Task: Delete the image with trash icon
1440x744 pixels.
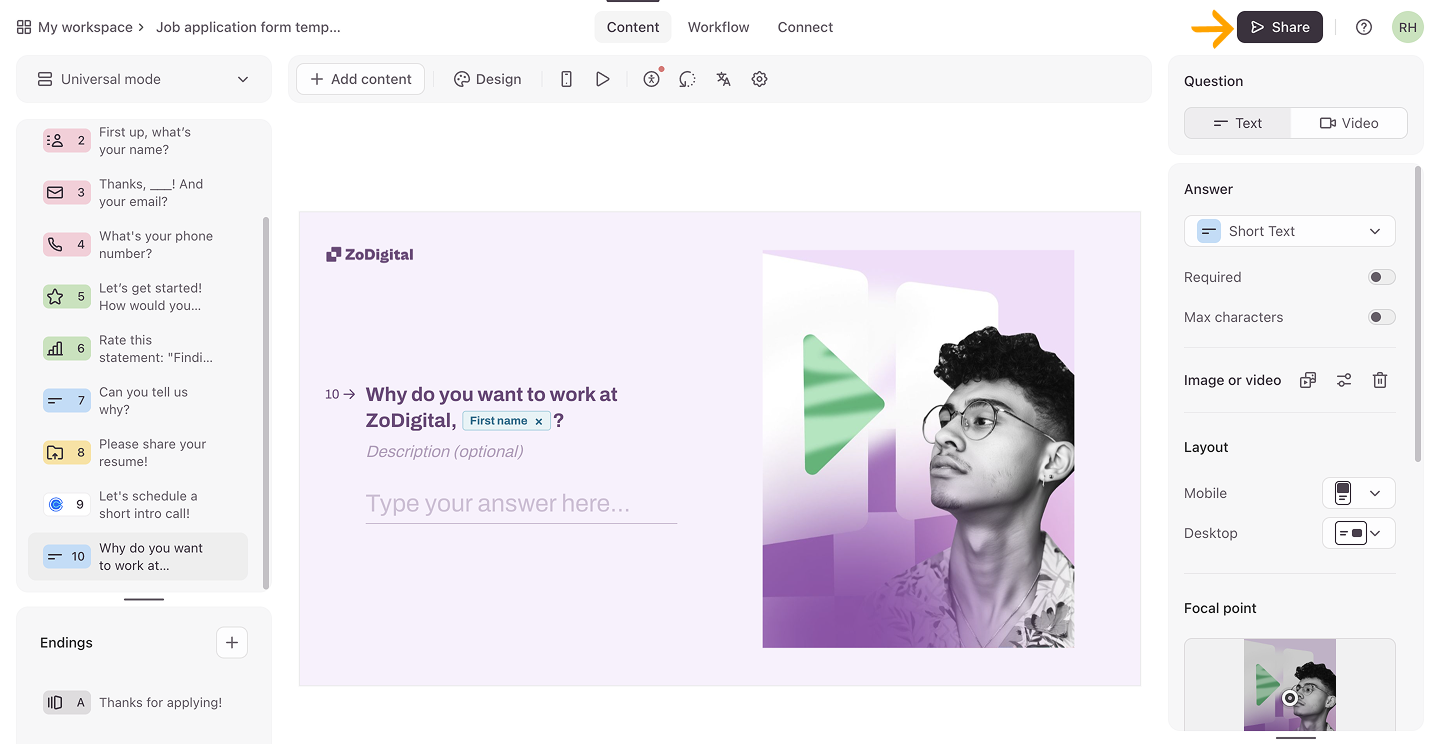Action: pos(1379,380)
